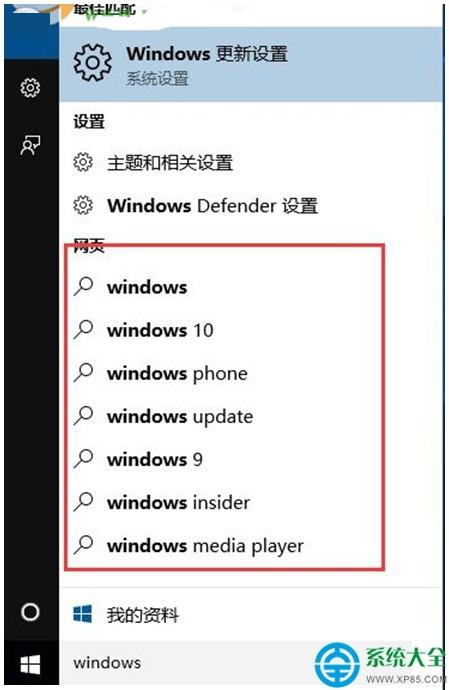Open the sidebar settings gear icon
This screenshot has width=449, height=690.
pyautogui.click(x=30, y=88)
